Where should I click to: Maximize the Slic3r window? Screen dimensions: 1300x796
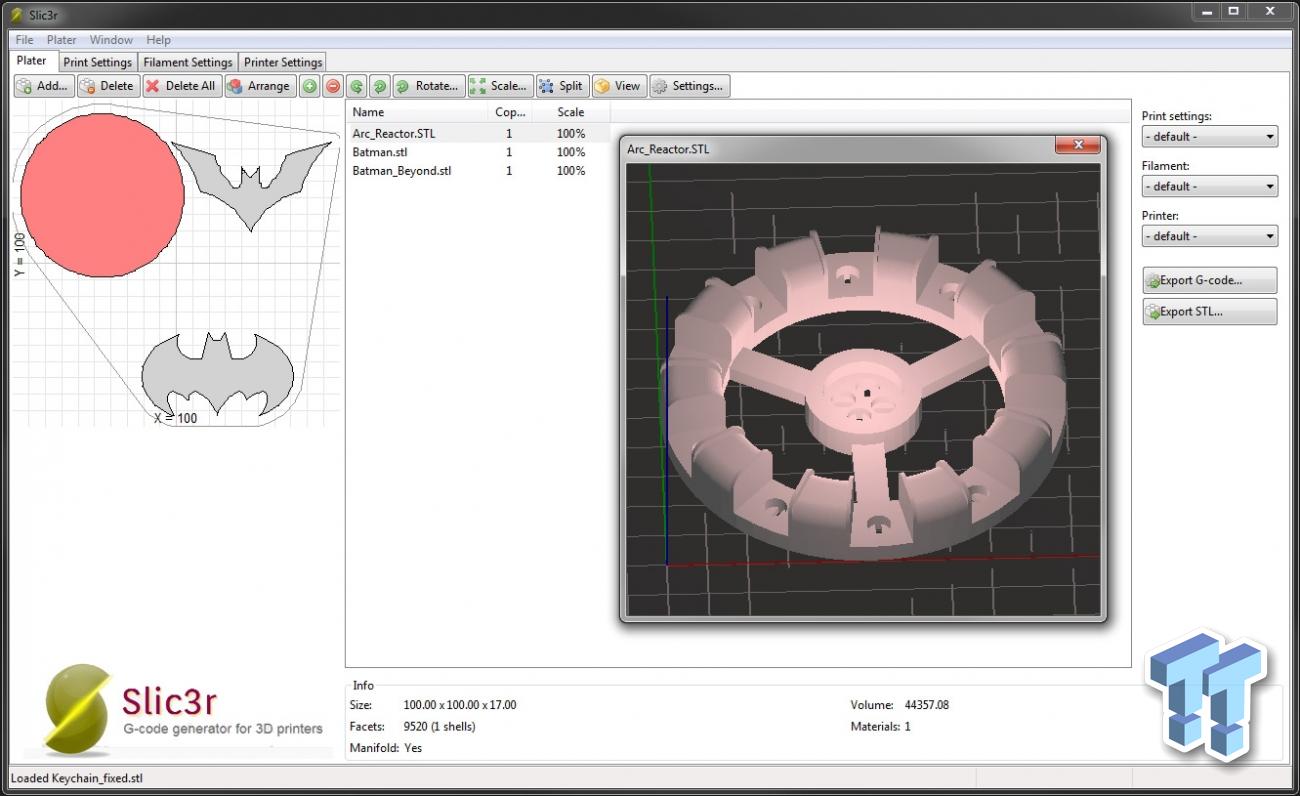1234,11
